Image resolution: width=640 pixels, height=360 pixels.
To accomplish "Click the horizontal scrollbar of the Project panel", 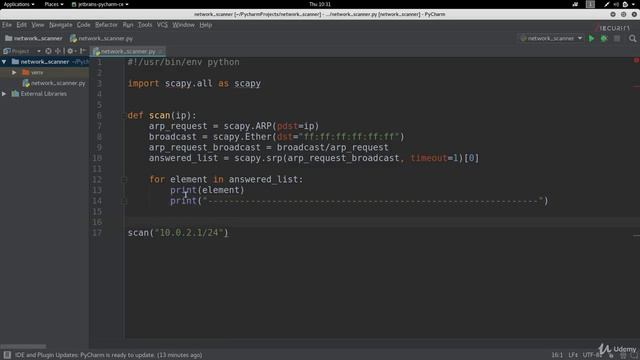I will click(x=23, y=346).
